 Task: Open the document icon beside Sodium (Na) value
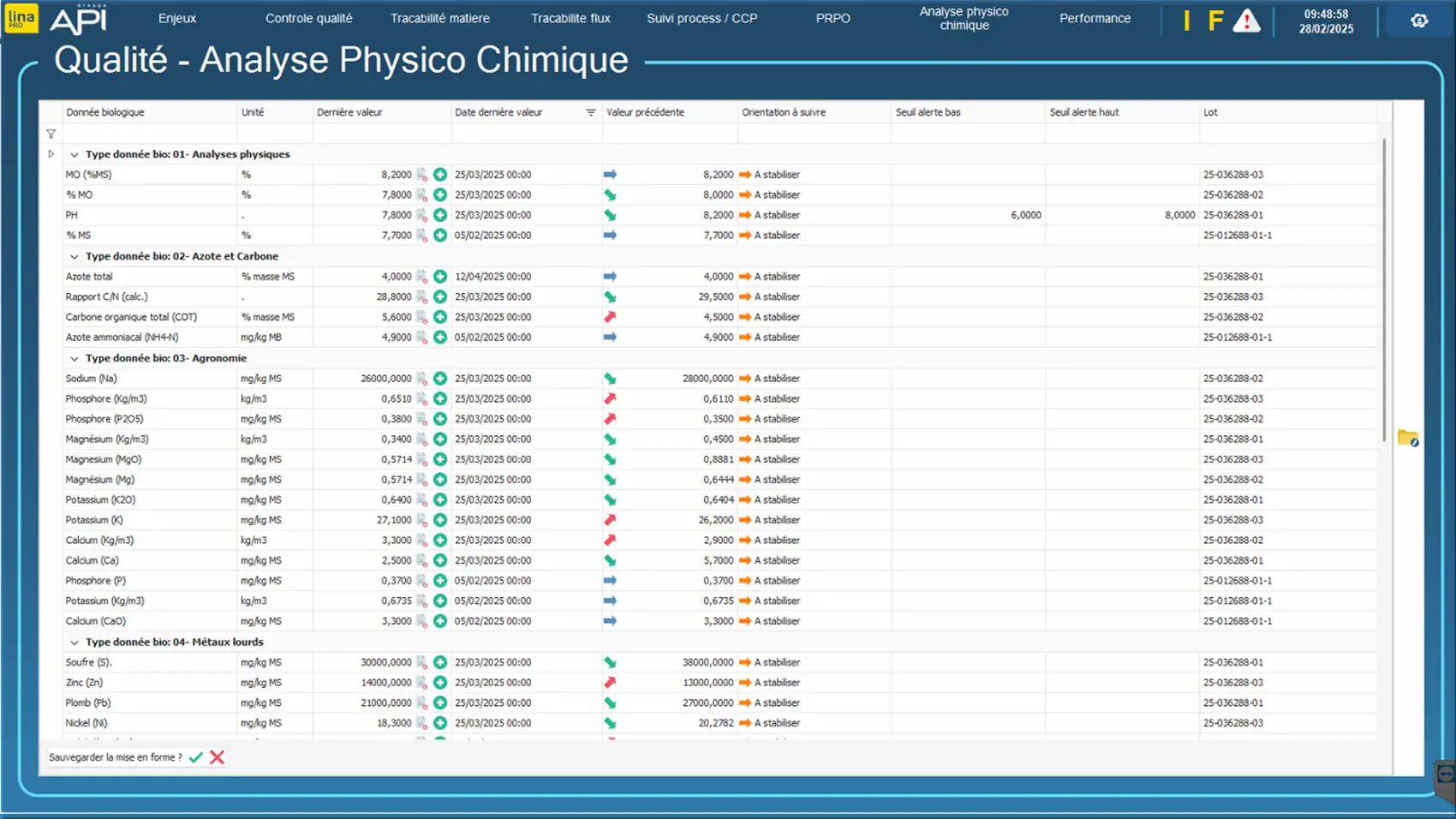(x=421, y=379)
